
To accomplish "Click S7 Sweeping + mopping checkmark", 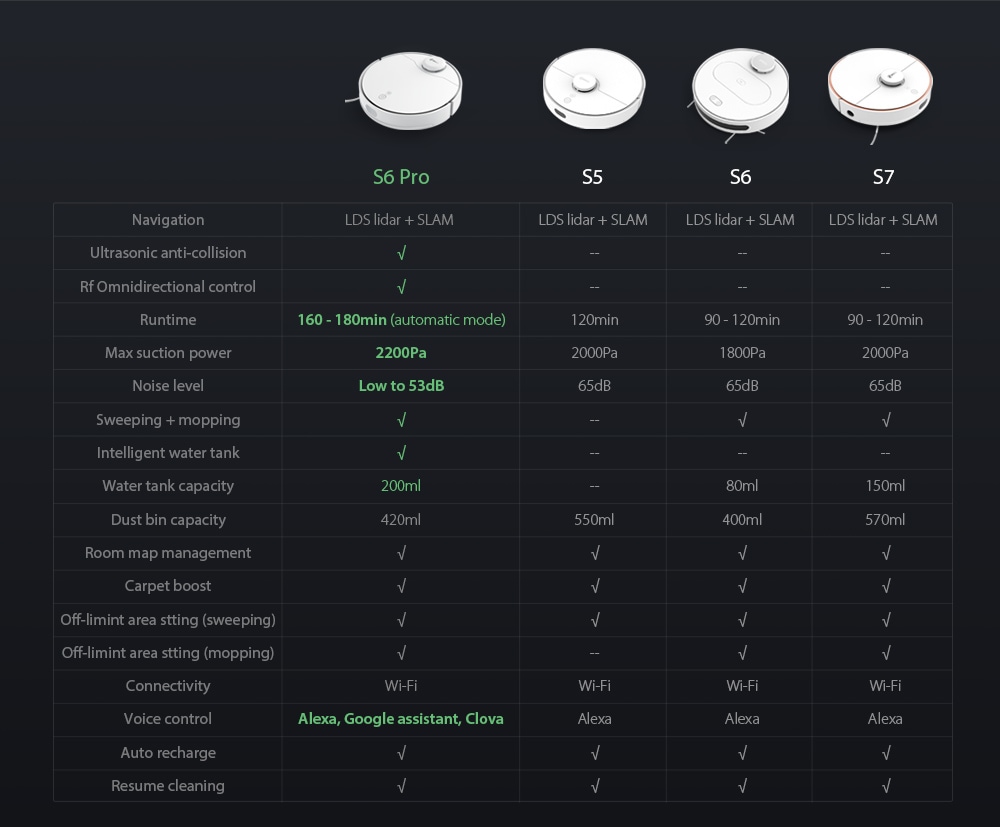I will pos(885,420).
